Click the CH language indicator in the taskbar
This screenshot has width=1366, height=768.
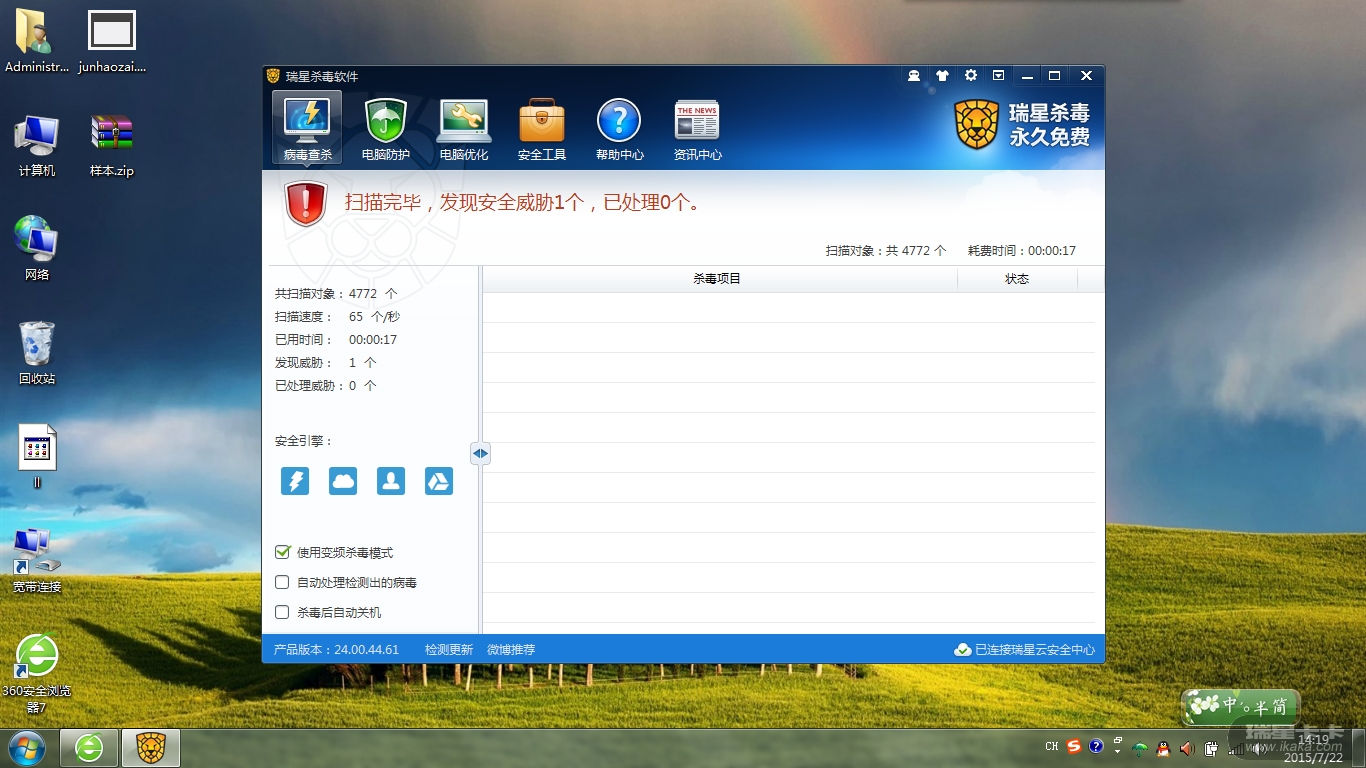[1052, 747]
